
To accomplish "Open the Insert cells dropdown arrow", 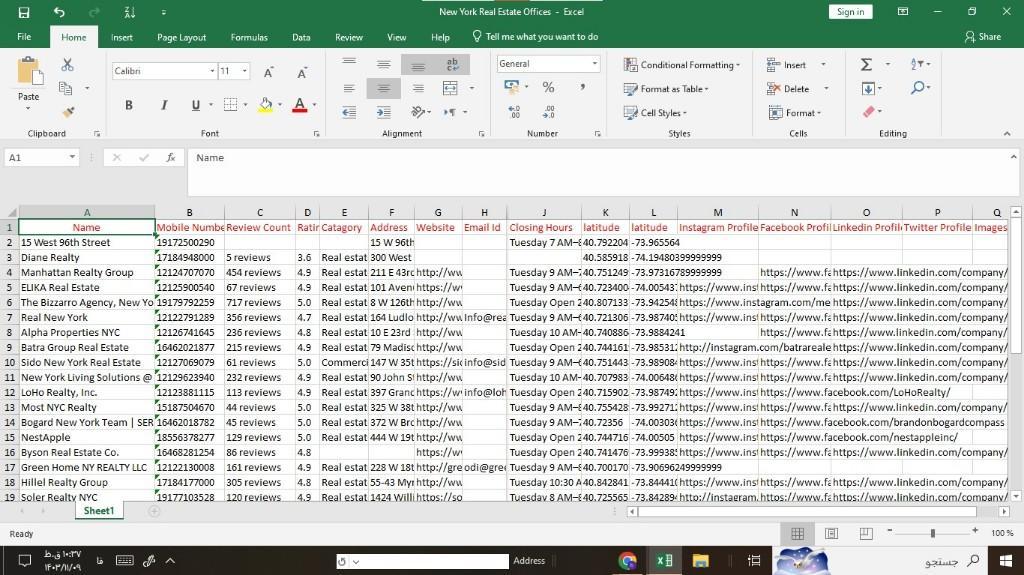I will pyautogui.click(x=823, y=65).
